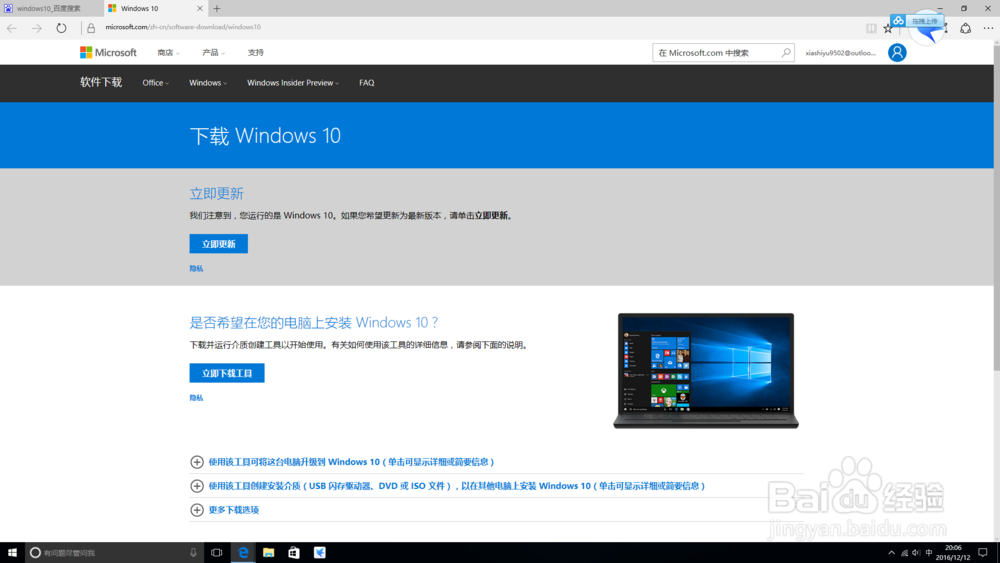
Task: Click the Edge share icon
Action: pyautogui.click(x=966, y=28)
